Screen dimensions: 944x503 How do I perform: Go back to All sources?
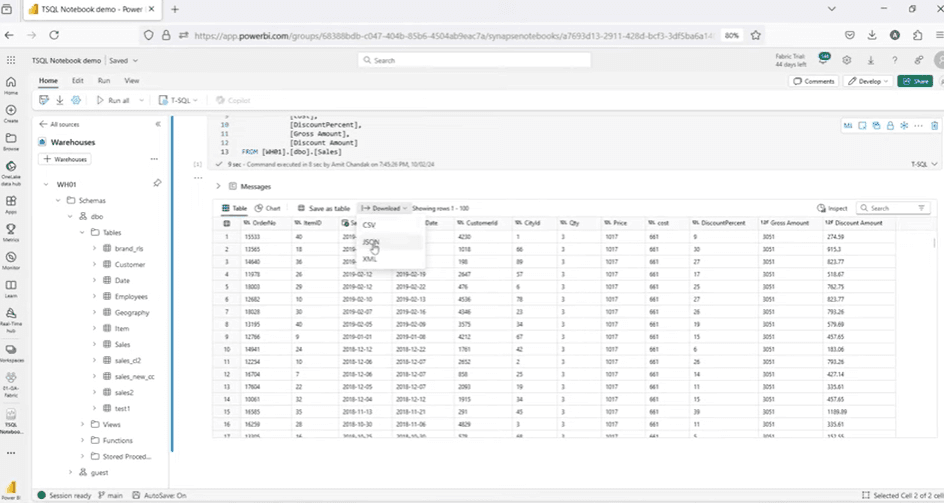(x=59, y=124)
